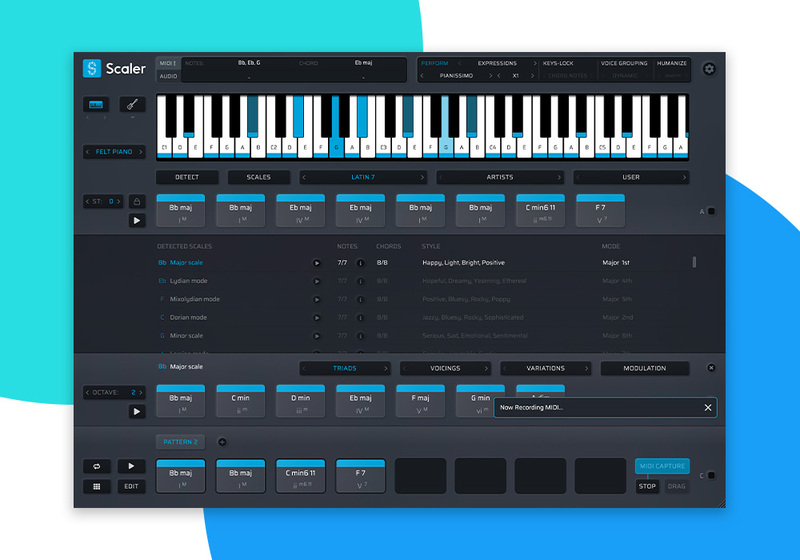Open the EXPRESSIONS perform selector
The width and height of the screenshot is (800, 560).
coord(497,63)
